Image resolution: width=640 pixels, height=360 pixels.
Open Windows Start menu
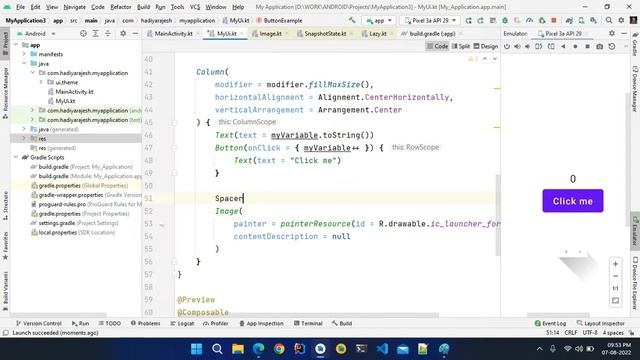click(196, 349)
